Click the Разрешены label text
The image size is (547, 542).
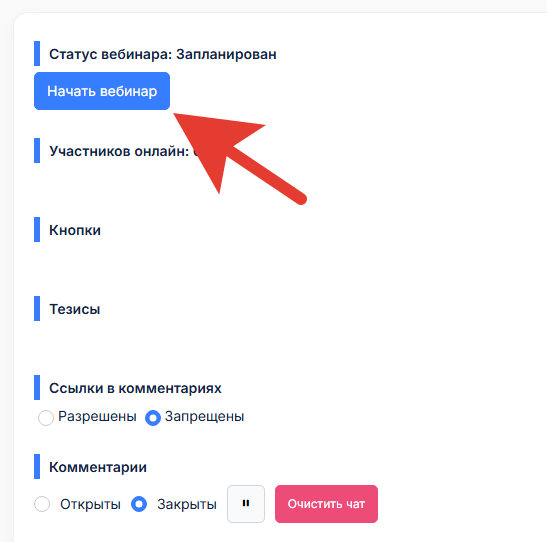(x=97, y=416)
